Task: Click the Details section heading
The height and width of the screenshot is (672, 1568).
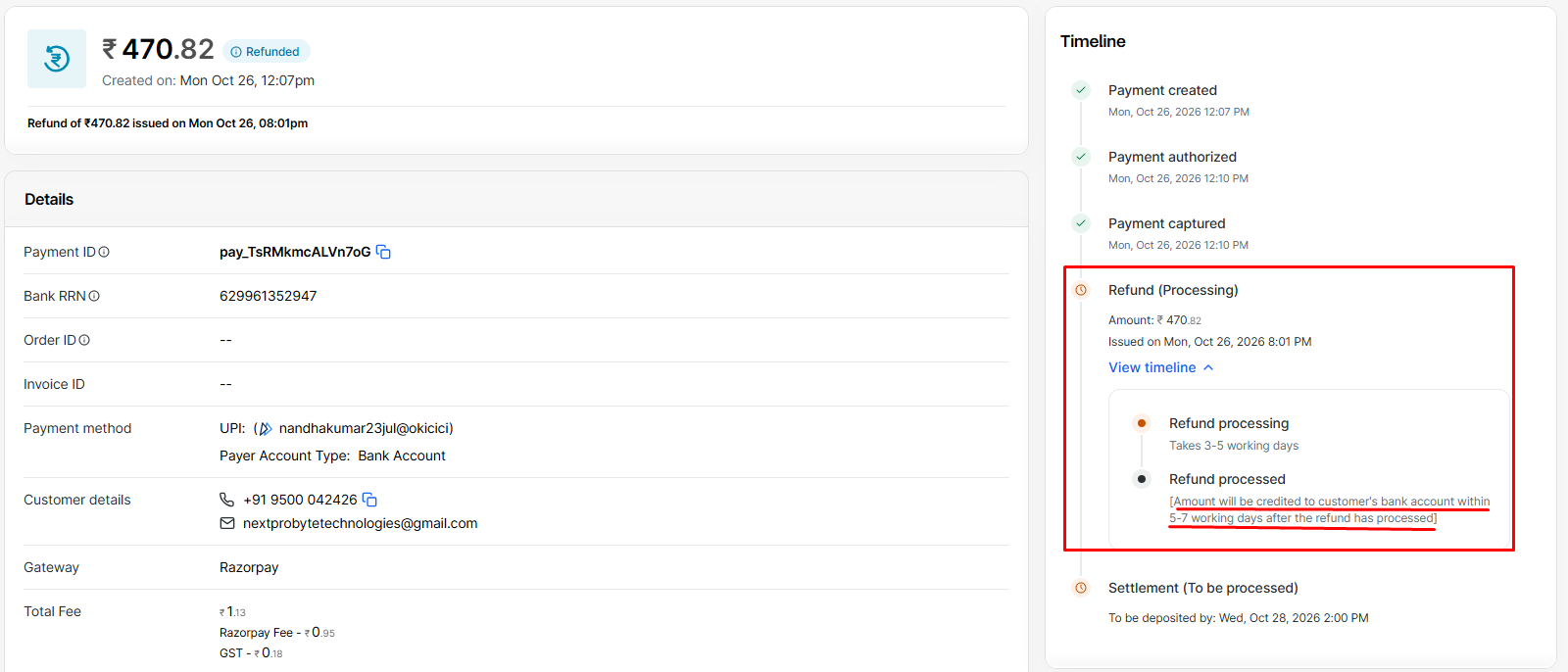Action: (x=49, y=199)
